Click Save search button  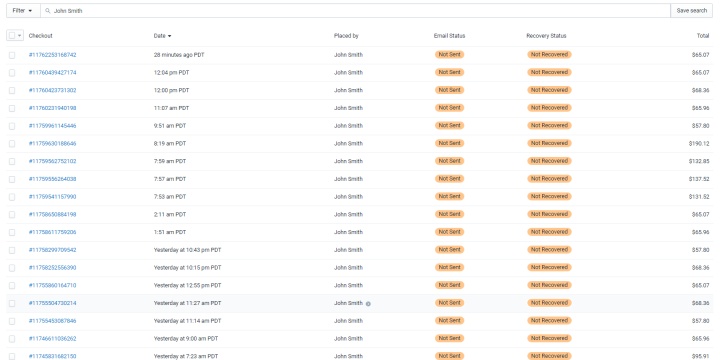click(x=692, y=11)
